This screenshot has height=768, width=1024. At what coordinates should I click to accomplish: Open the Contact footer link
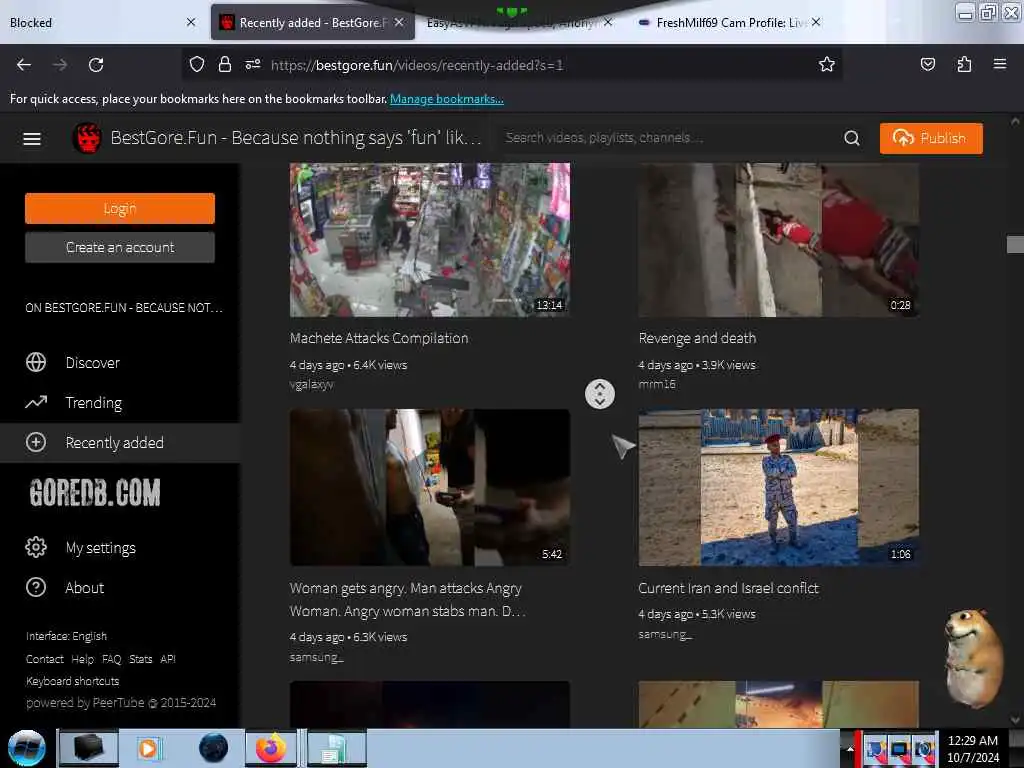(x=44, y=659)
